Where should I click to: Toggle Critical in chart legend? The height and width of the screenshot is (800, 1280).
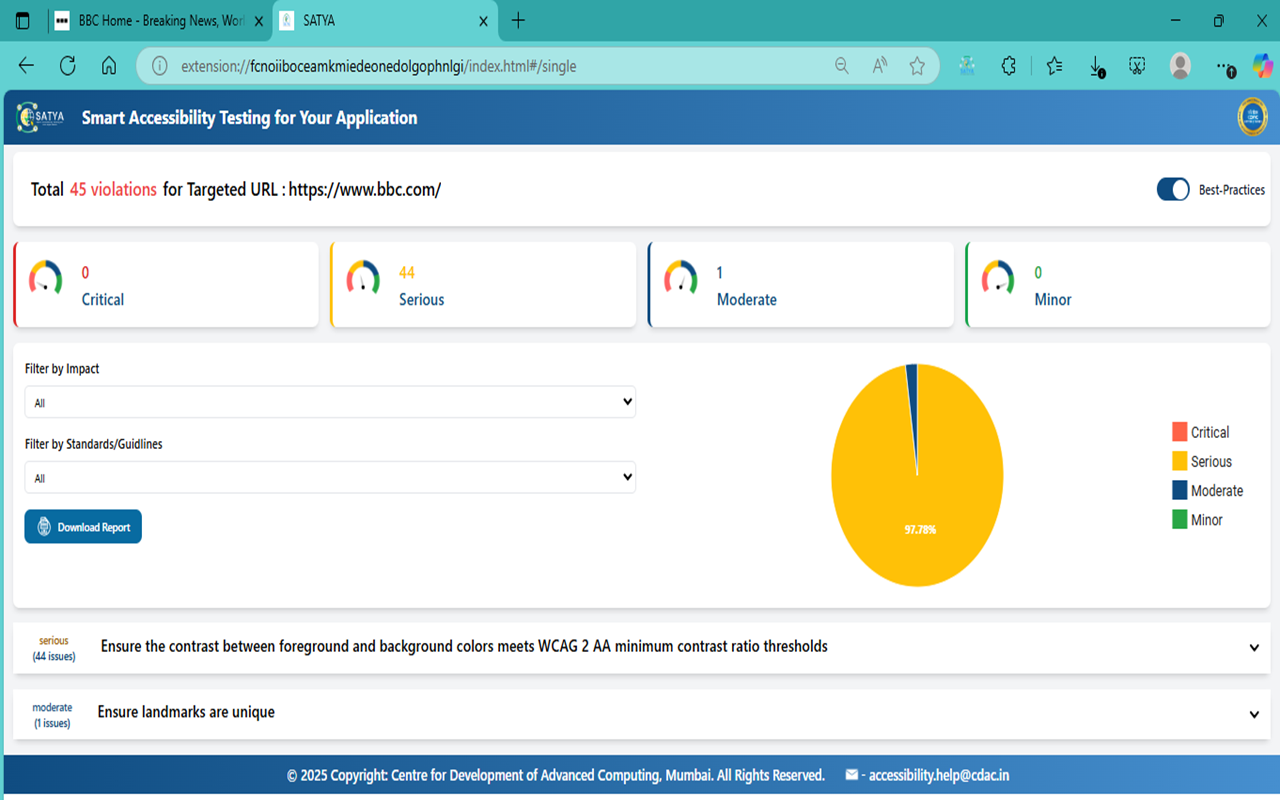tap(1201, 432)
